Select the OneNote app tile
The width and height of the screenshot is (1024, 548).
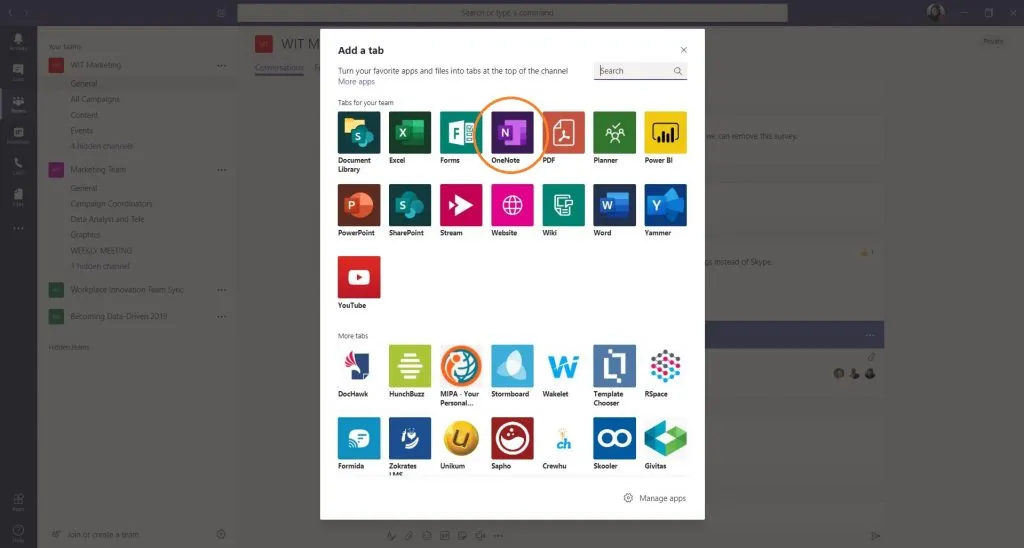pos(512,133)
